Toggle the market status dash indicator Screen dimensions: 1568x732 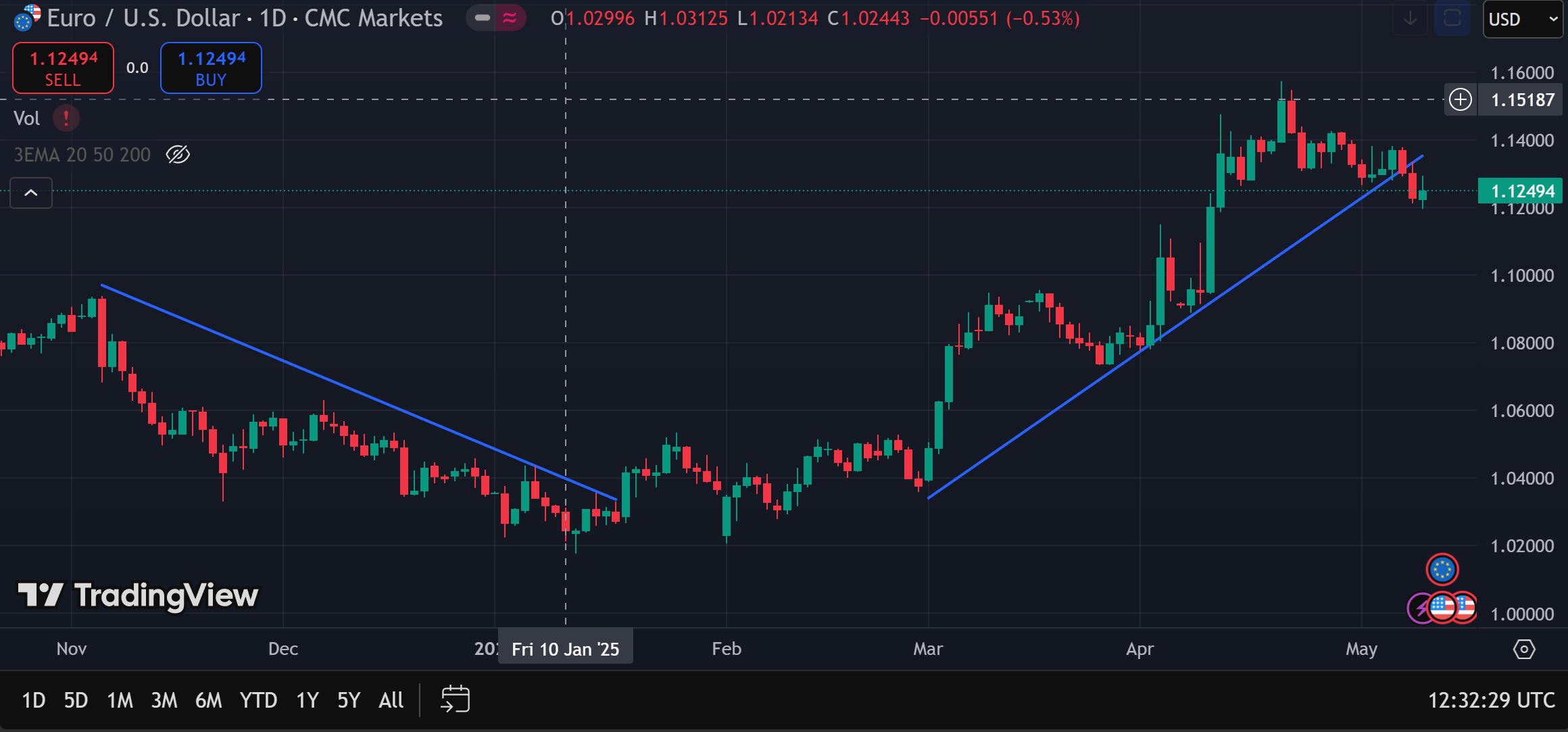point(482,18)
